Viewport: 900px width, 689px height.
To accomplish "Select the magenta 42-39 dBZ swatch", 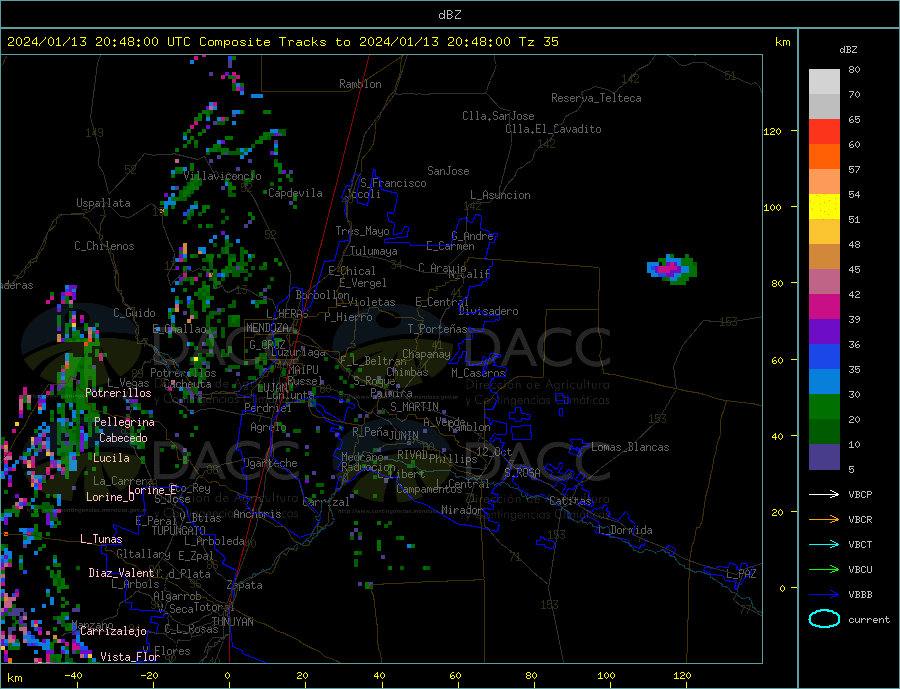I will click(x=824, y=307).
